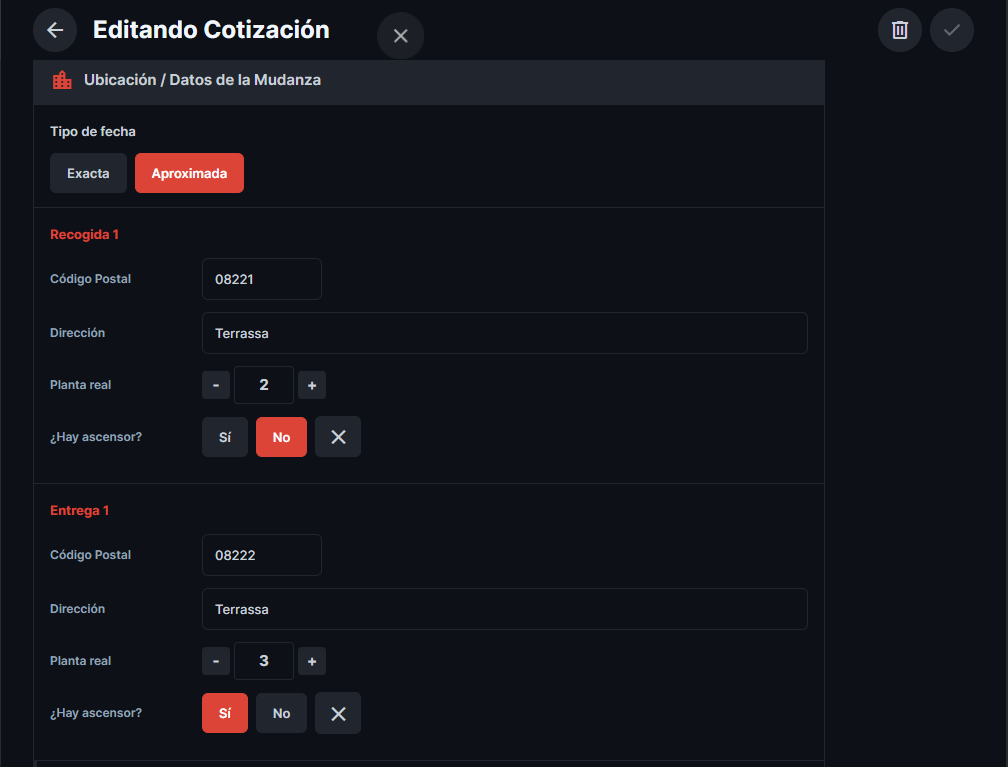Increase Recogida 1 floor with plus
This screenshot has width=1008, height=767.
[x=312, y=385]
